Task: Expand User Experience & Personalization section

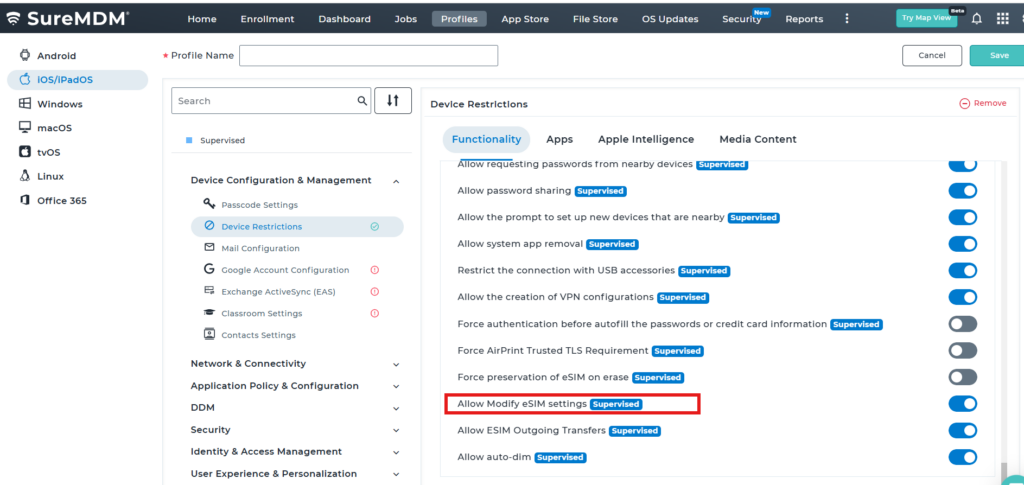Action: [396, 475]
